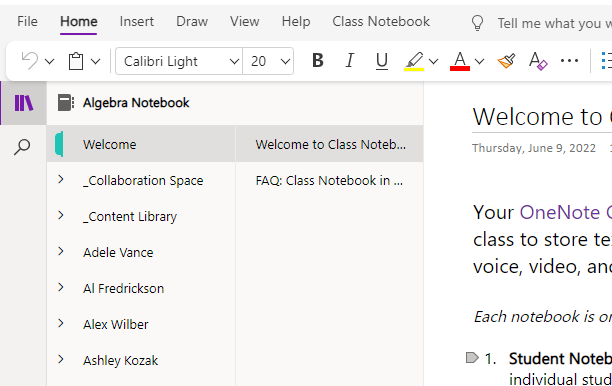This screenshot has width=612, height=386.
Task: Switch to the Home tab
Action: 78,21
